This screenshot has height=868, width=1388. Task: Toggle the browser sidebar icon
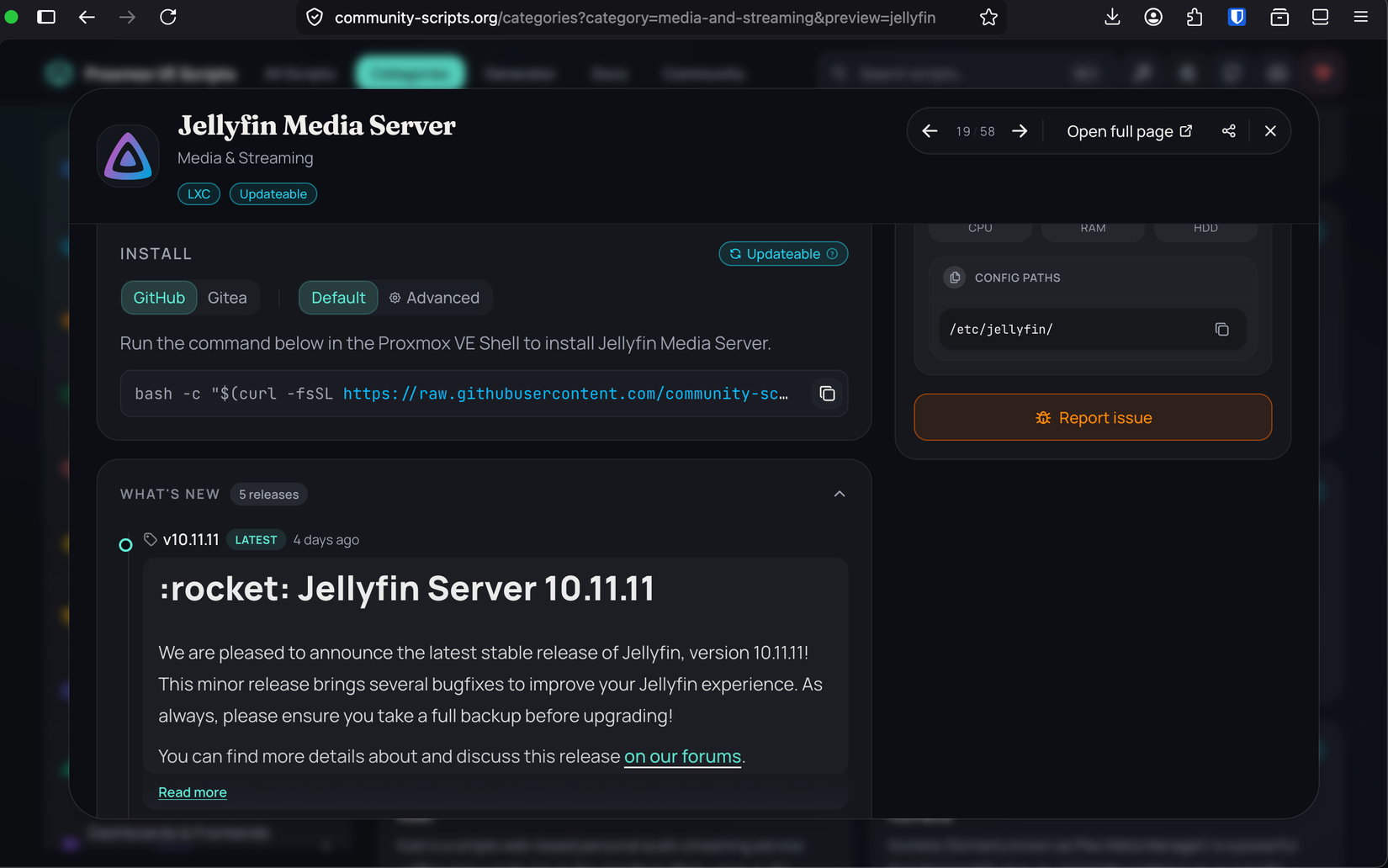point(46,17)
